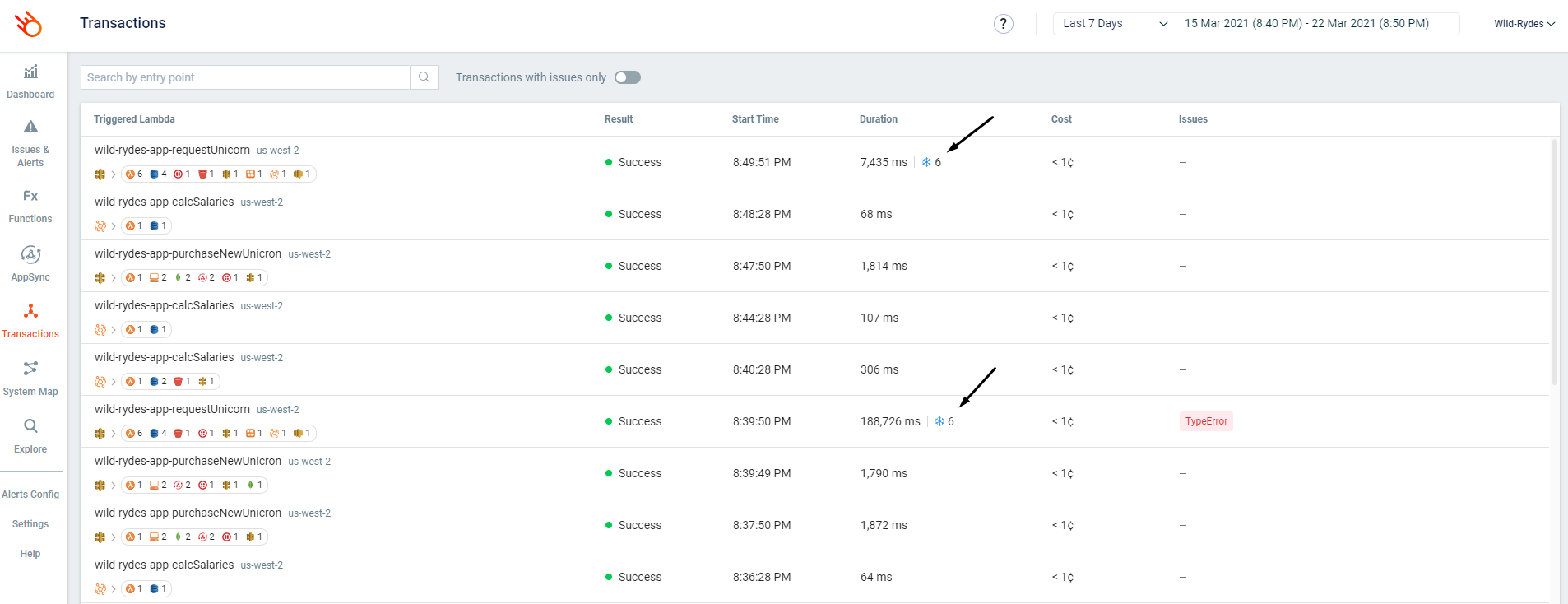
Task: Click the 1,790 ms duration value
Action: [x=884, y=473]
